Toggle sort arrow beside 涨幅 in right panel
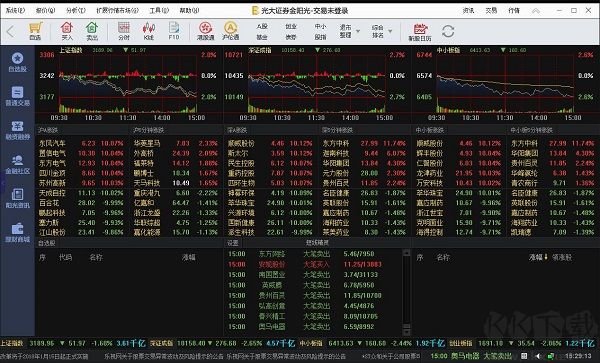The width and height of the screenshot is (600, 363). click(x=546, y=257)
